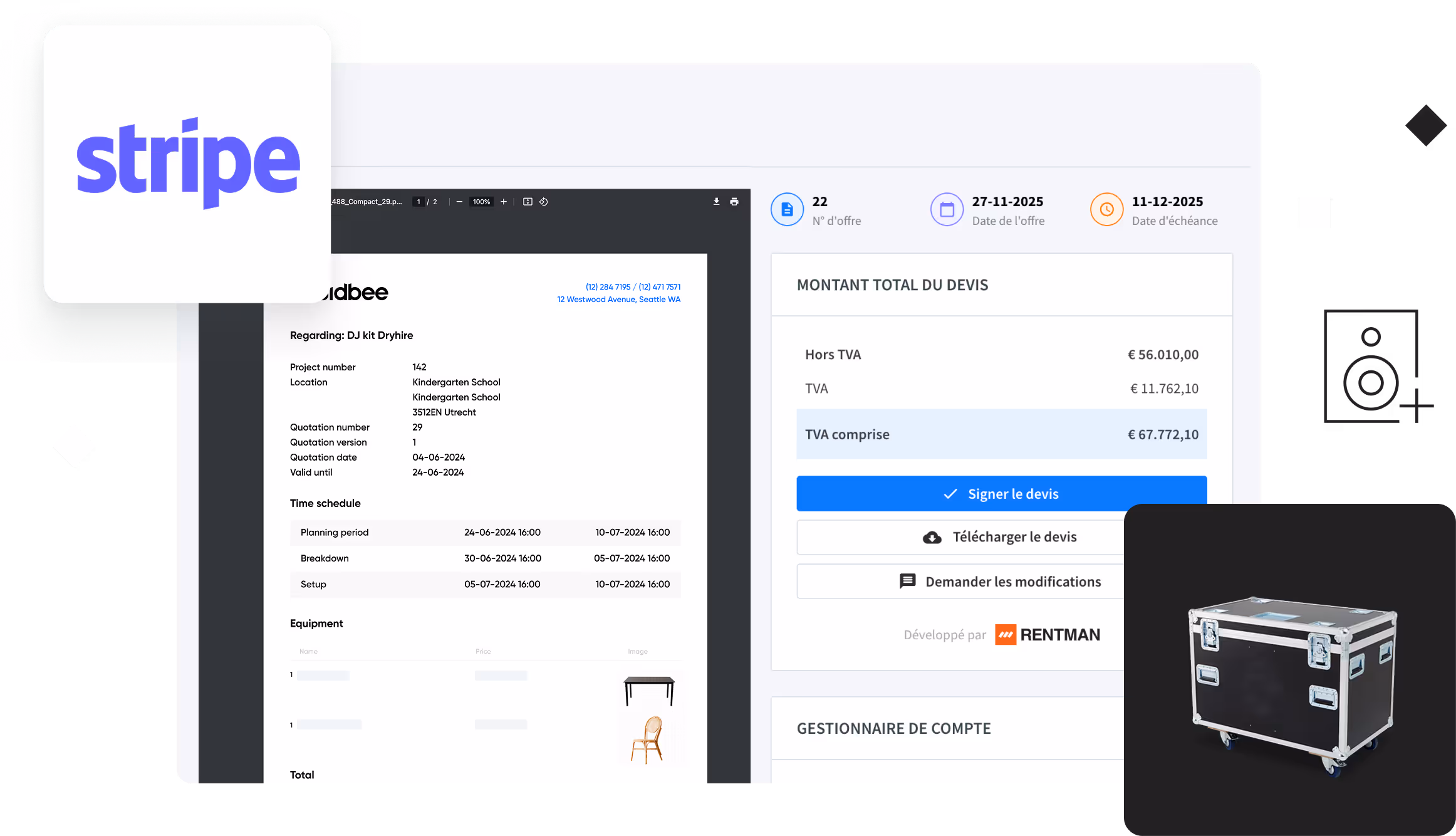The image size is (1456, 836).
Task: Print the PDF document
Action: tap(734, 202)
